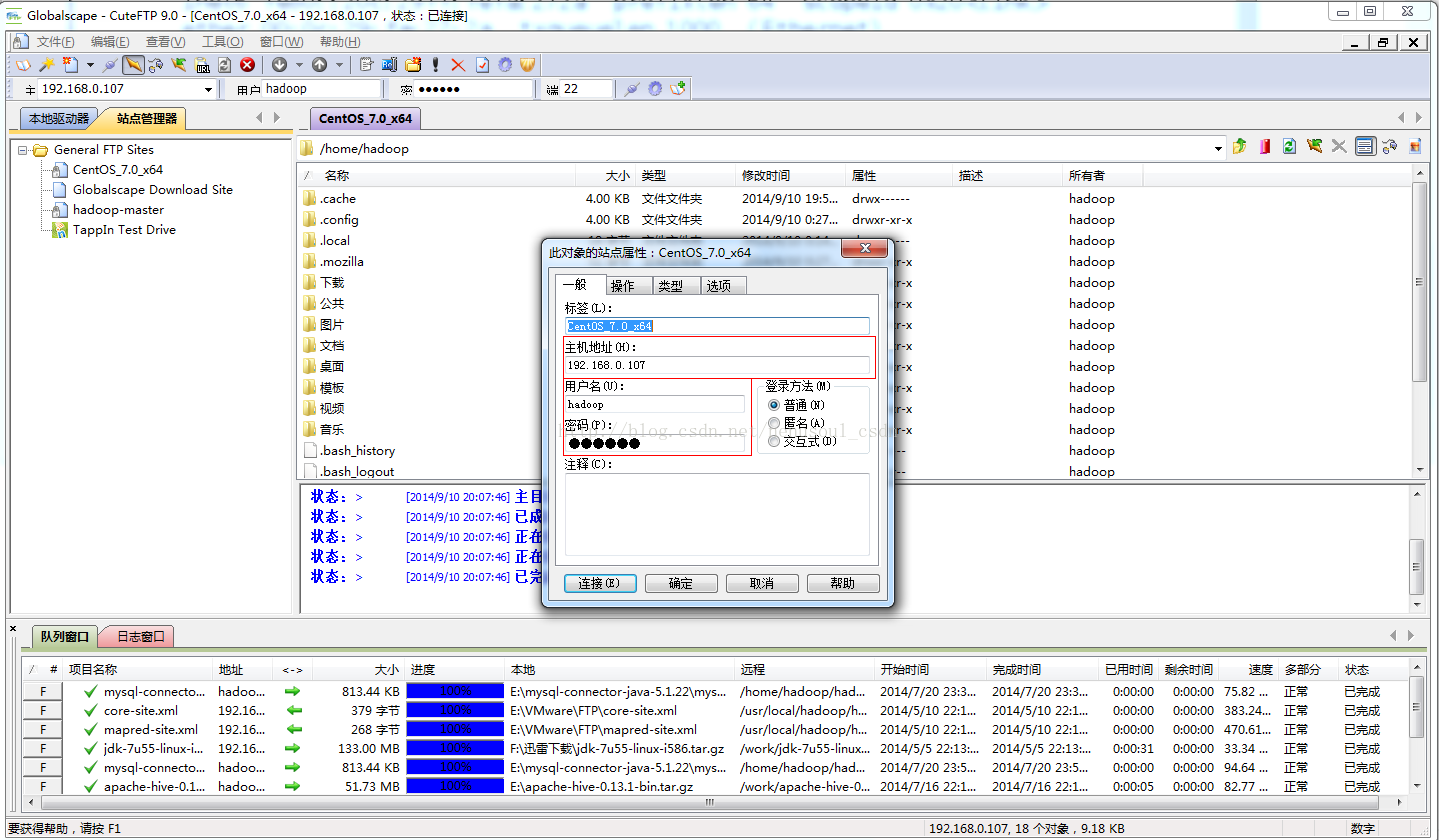The width and height of the screenshot is (1439, 840).
Task: Select Globalscape Download Site in the tree
Action: coord(152,190)
